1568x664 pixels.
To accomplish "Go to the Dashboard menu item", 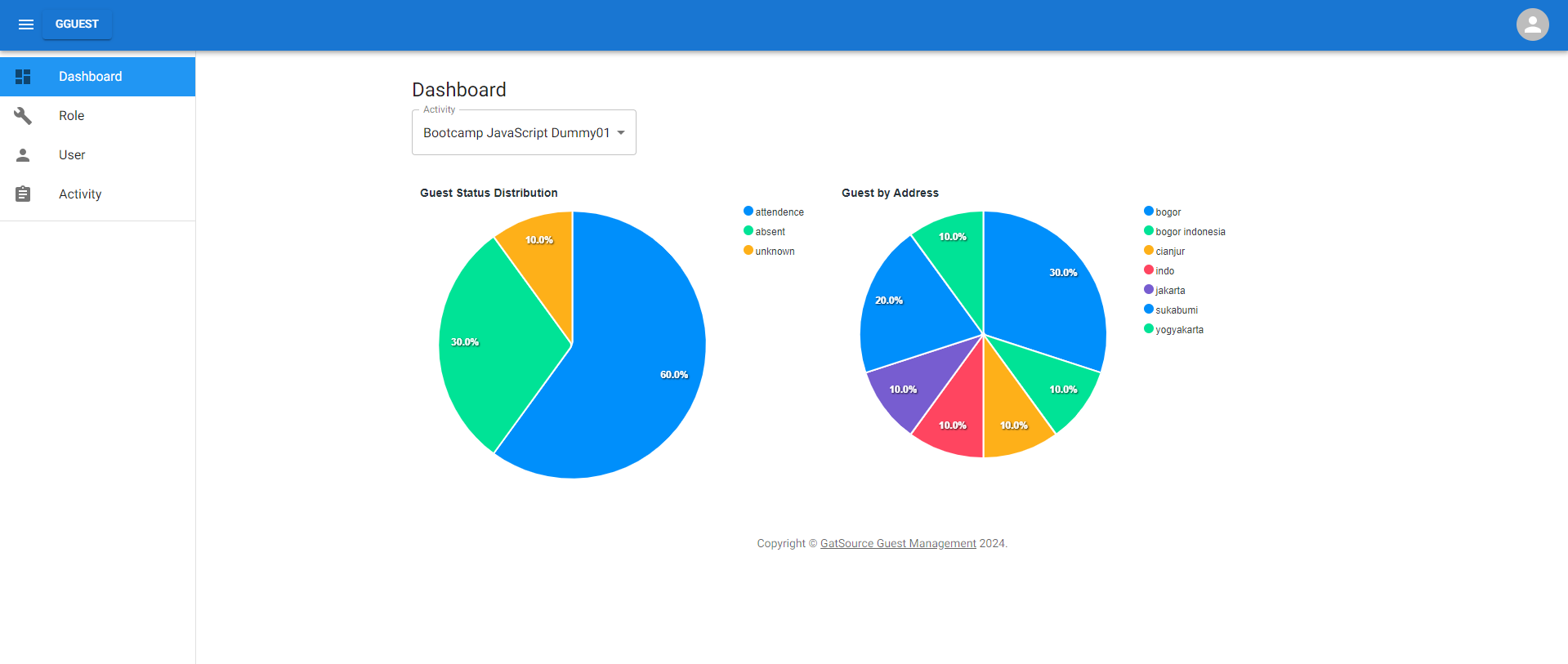I will coord(98,77).
